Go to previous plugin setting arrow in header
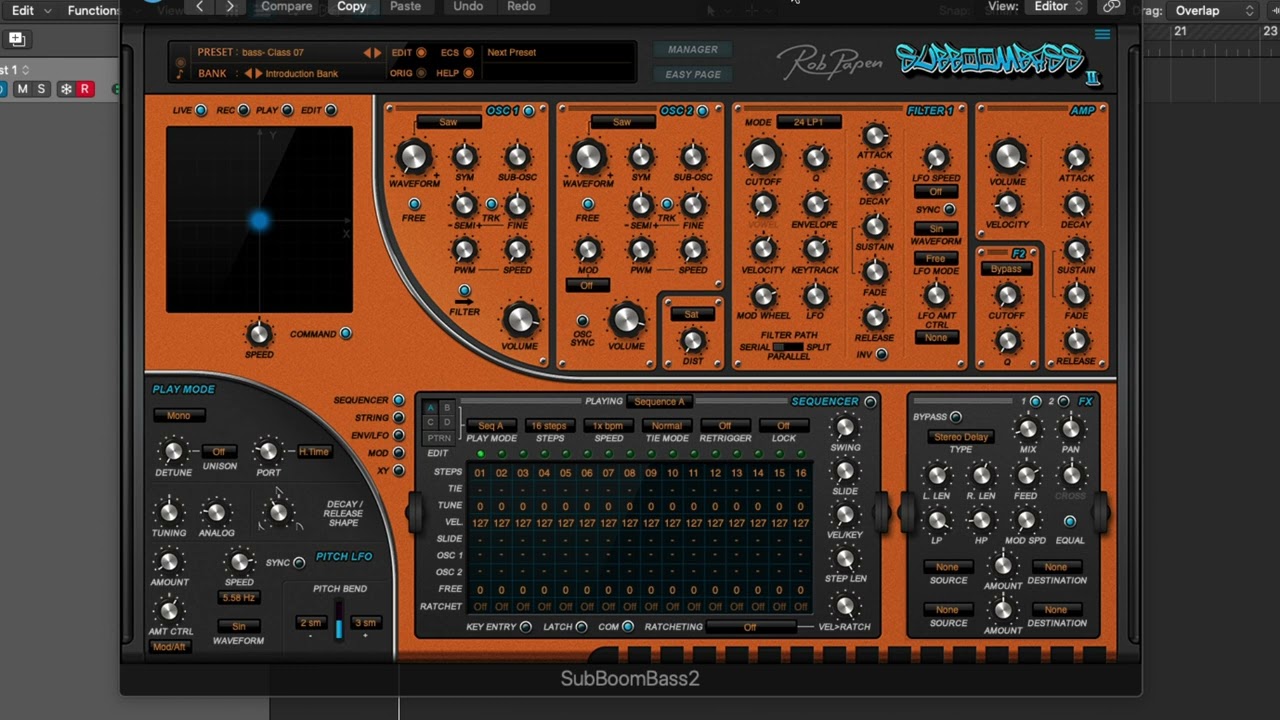 (200, 7)
